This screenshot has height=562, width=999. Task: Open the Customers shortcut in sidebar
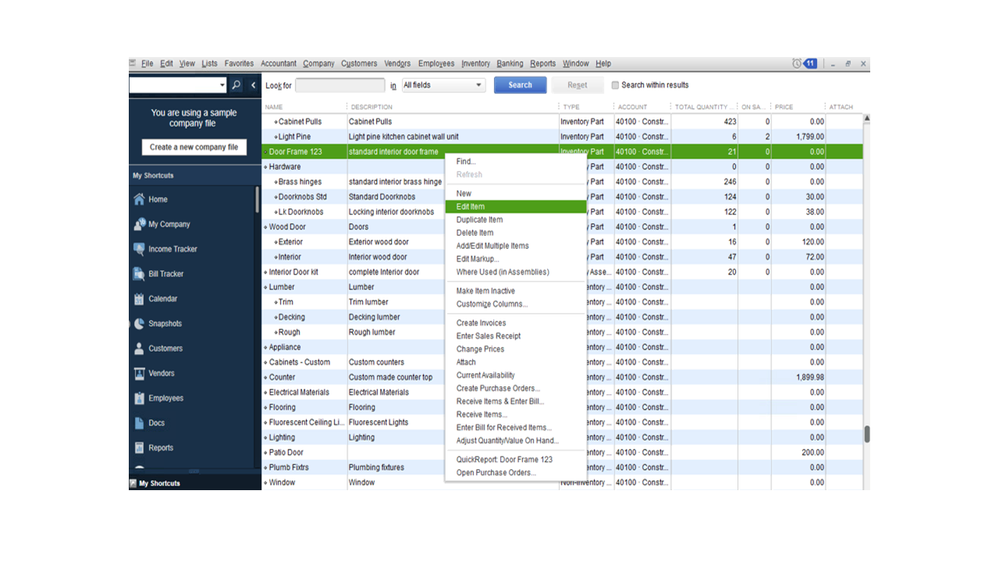tap(165, 349)
